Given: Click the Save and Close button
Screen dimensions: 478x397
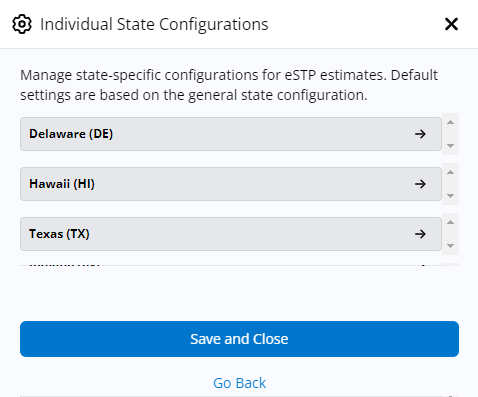Looking at the screenshot, I should pyautogui.click(x=239, y=339).
